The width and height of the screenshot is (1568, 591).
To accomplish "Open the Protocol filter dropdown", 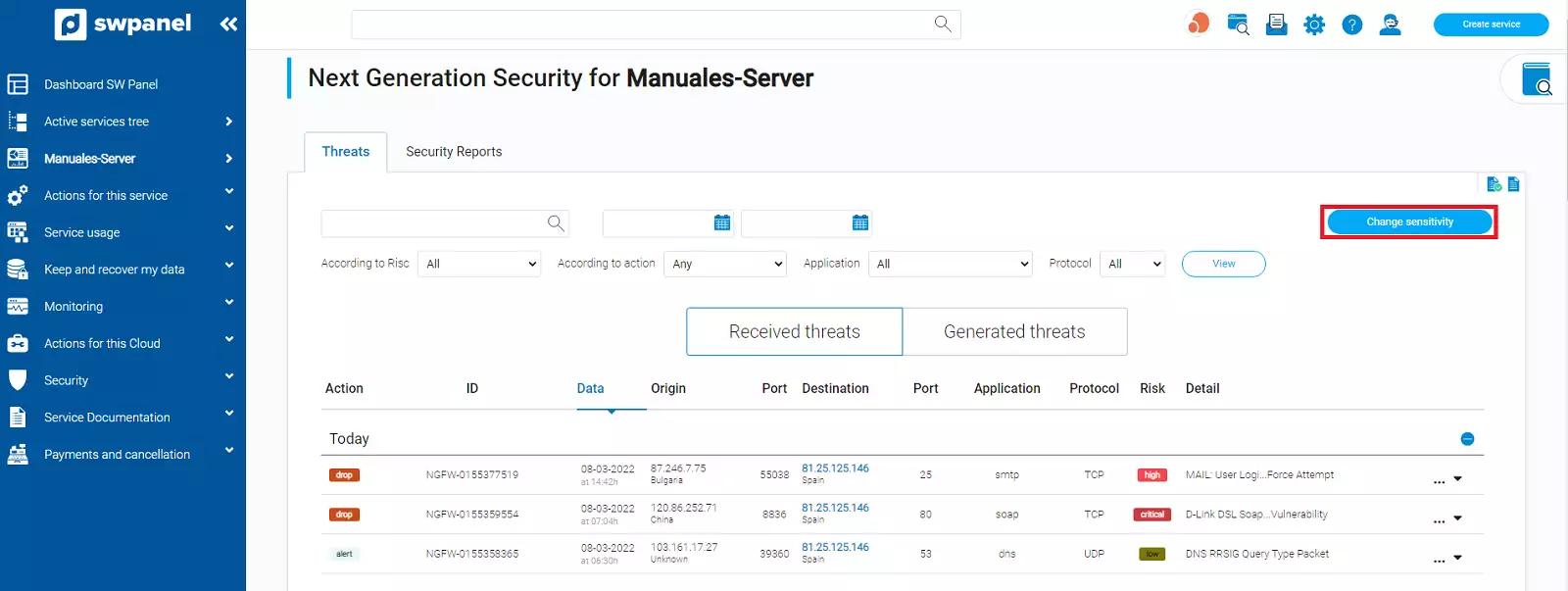I will 1133,264.
